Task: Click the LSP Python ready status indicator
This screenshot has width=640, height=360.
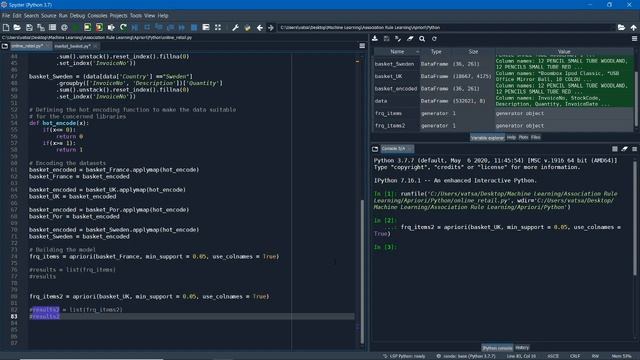Action: [x=404, y=356]
